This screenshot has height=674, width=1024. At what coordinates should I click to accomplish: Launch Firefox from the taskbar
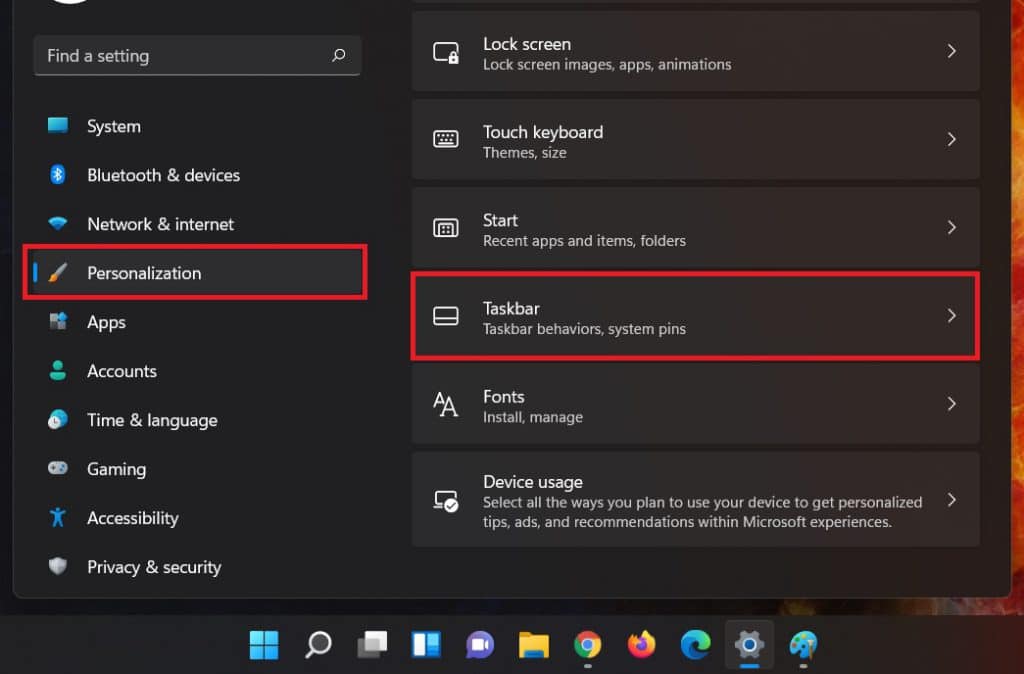tap(641, 645)
